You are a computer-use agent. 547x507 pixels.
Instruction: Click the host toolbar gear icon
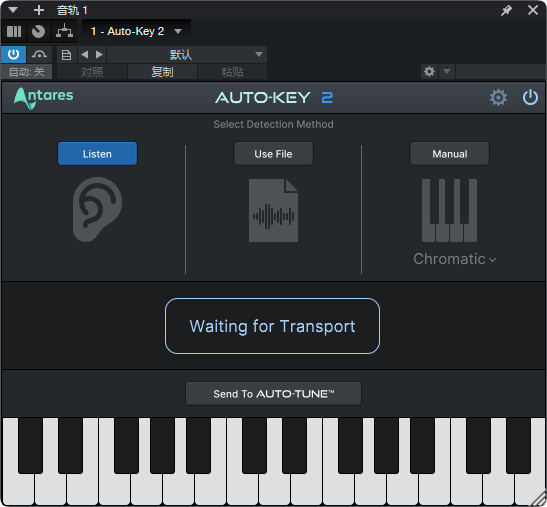(x=429, y=72)
